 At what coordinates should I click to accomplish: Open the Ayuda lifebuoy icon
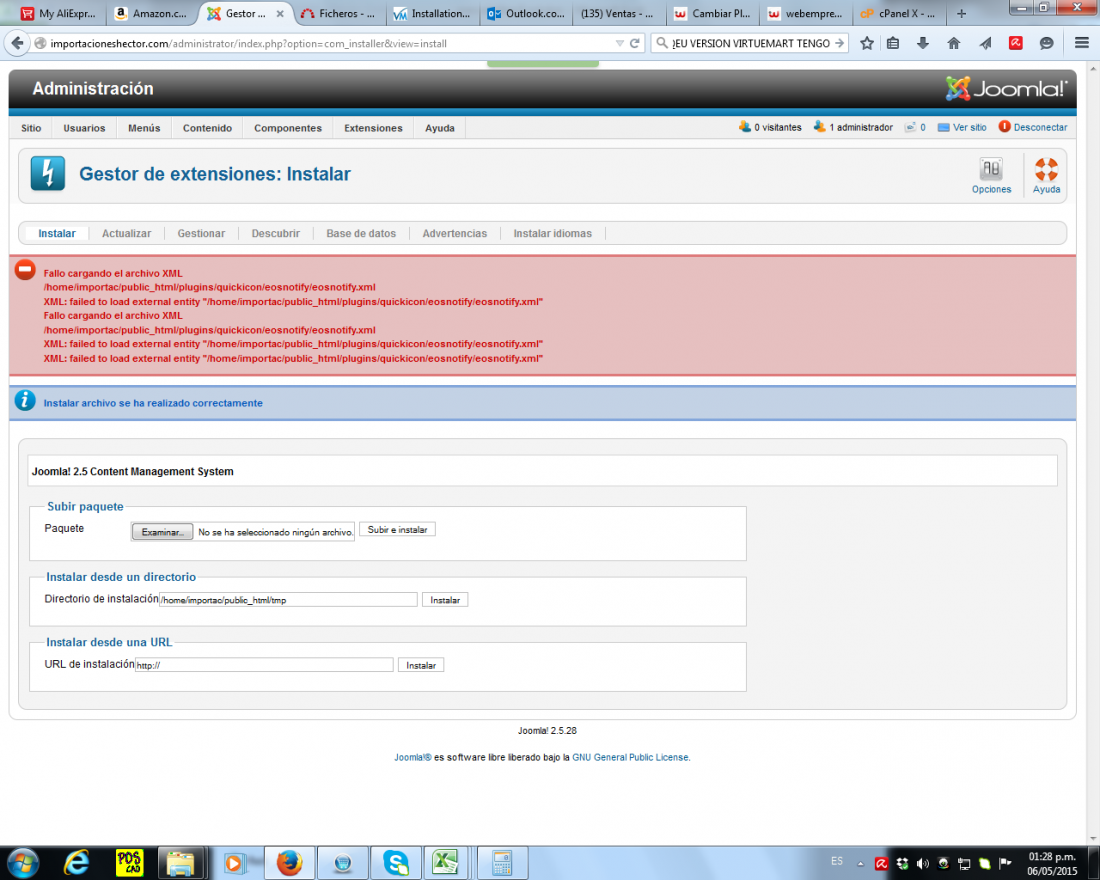1045,175
